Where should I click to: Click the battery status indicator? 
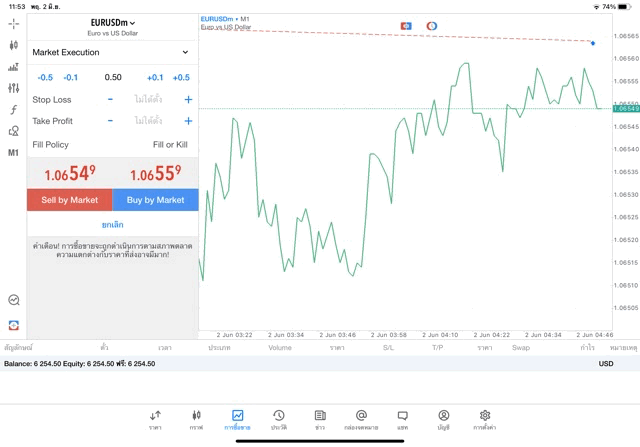pyautogui.click(x=624, y=7)
